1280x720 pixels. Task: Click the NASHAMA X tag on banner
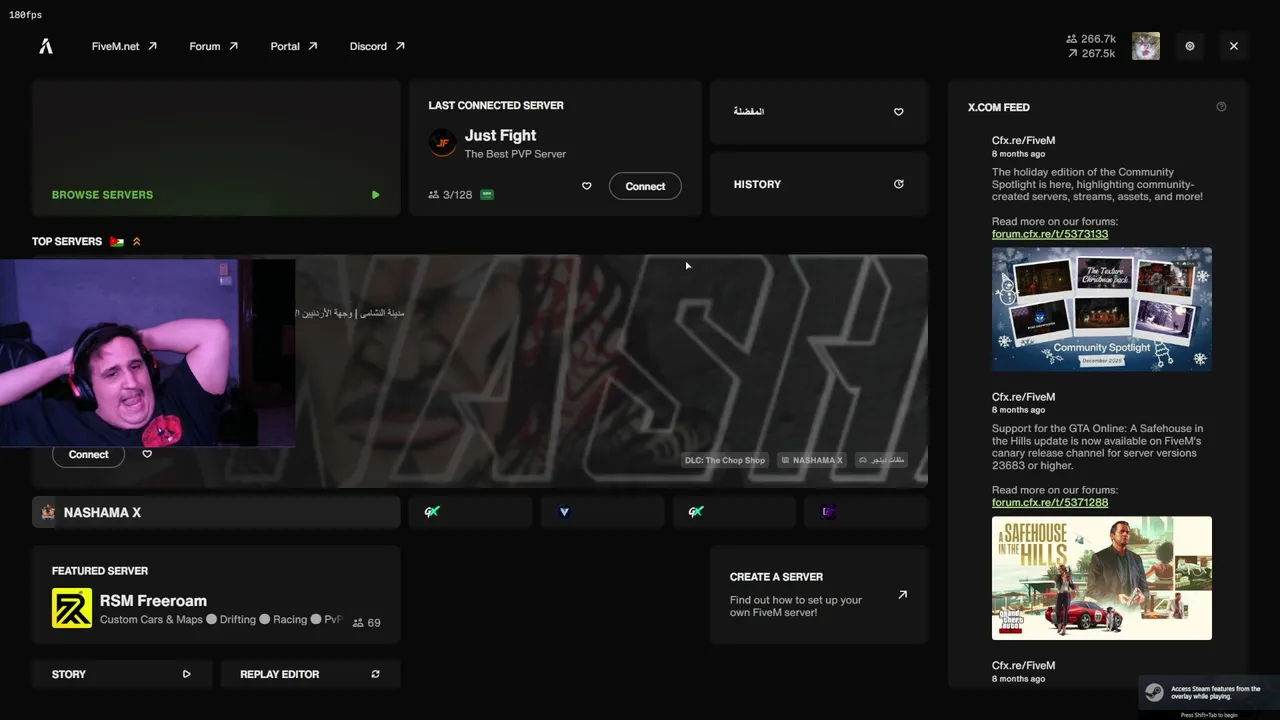click(812, 460)
